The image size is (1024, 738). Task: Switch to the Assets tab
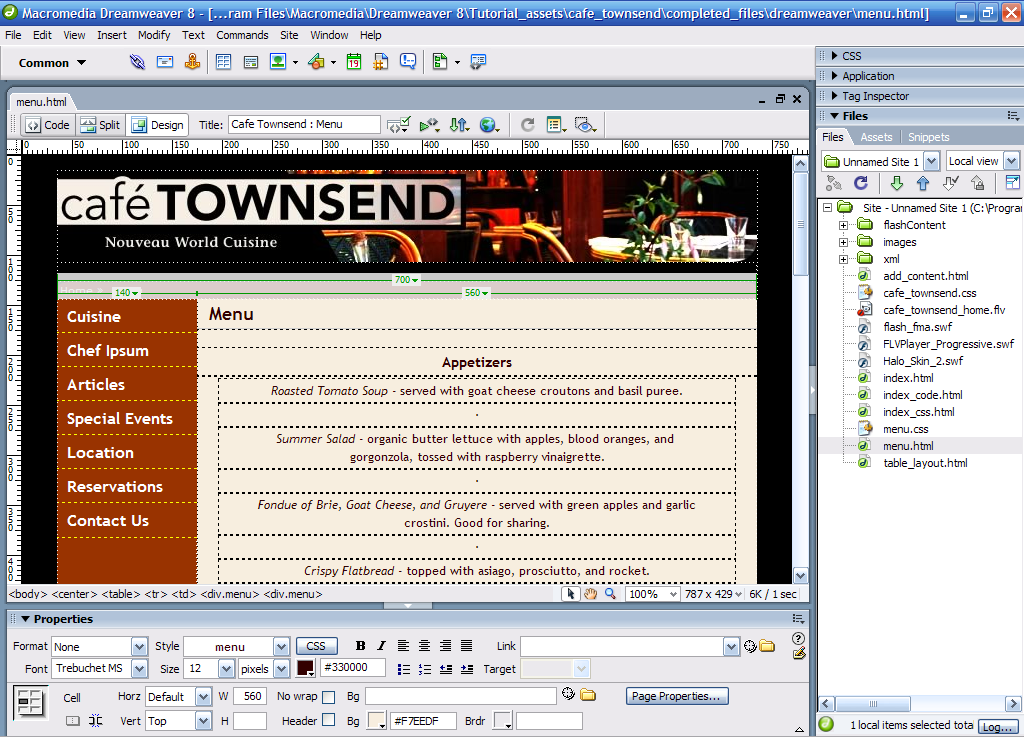point(876,137)
